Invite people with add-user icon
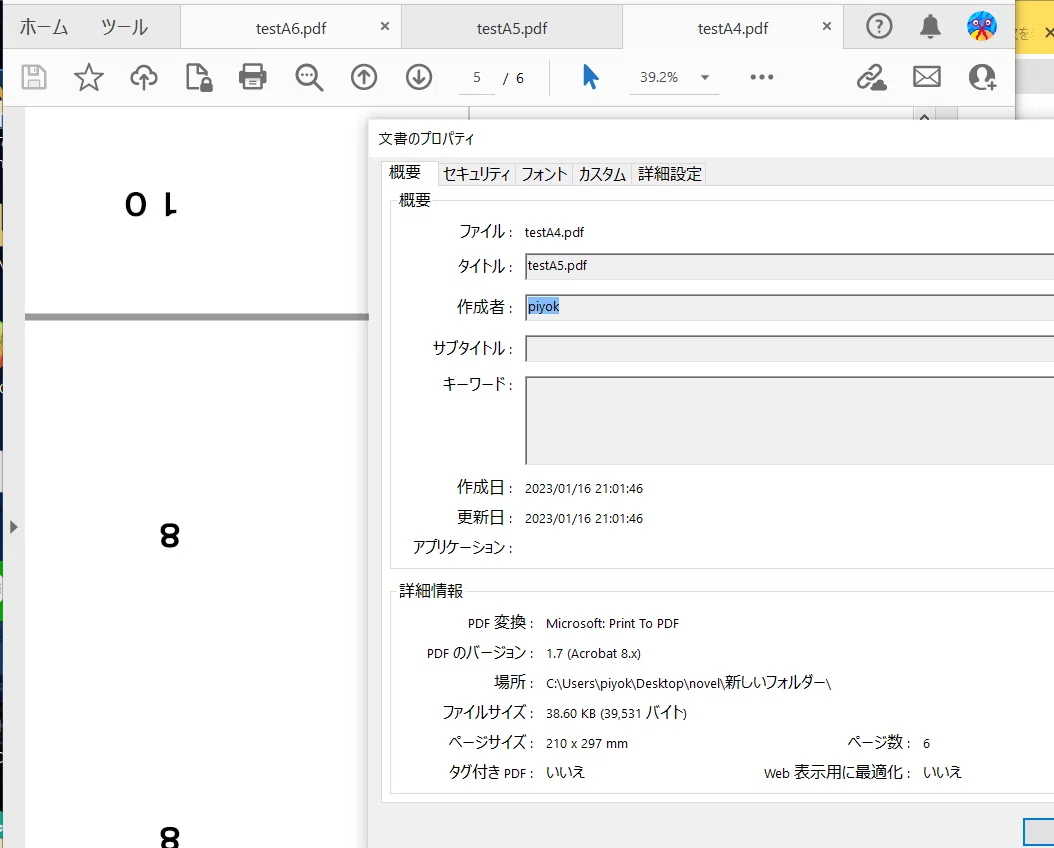The image size is (1054, 848). (x=982, y=77)
